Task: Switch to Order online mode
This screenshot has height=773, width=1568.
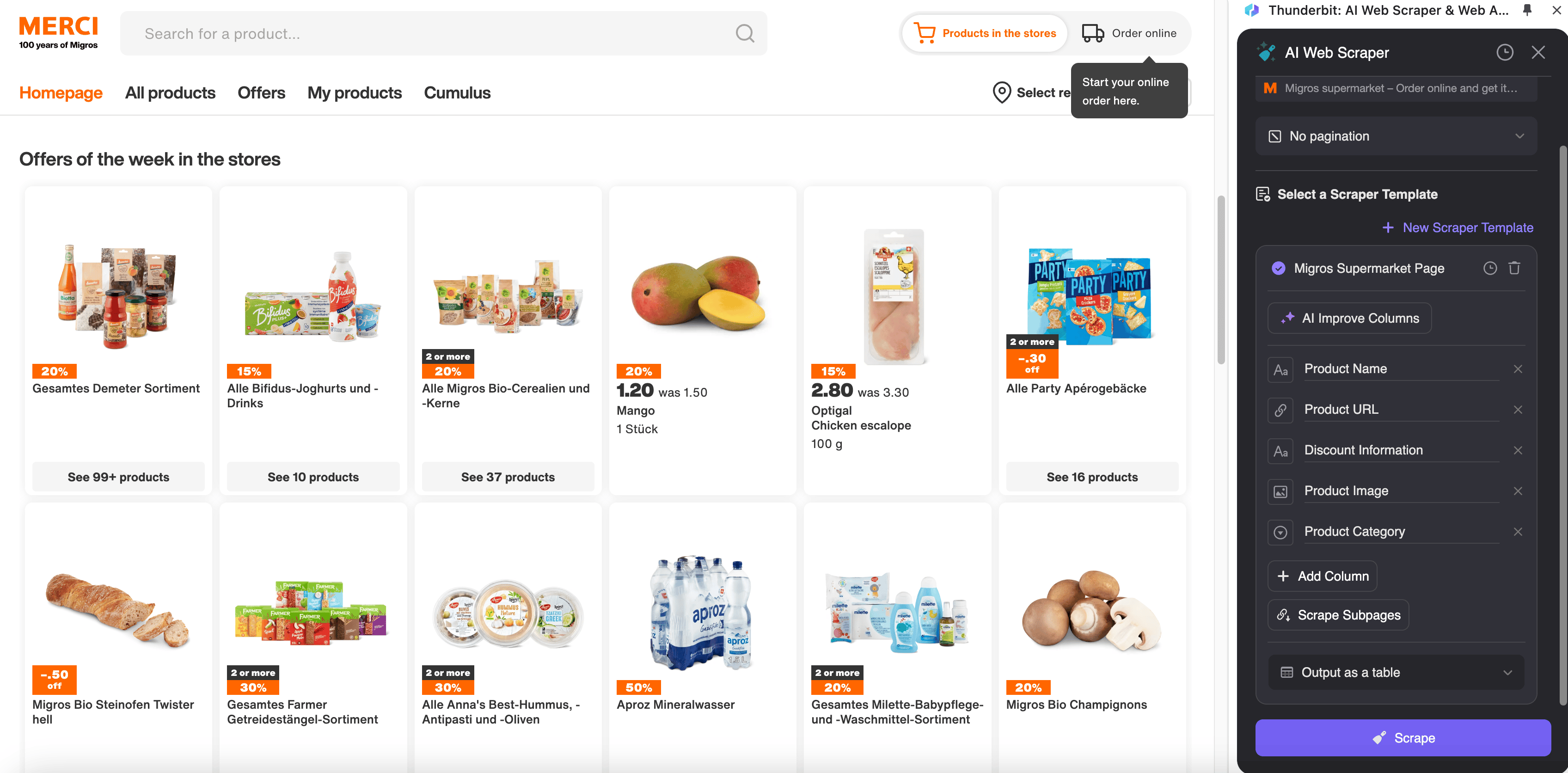Action: [1129, 33]
